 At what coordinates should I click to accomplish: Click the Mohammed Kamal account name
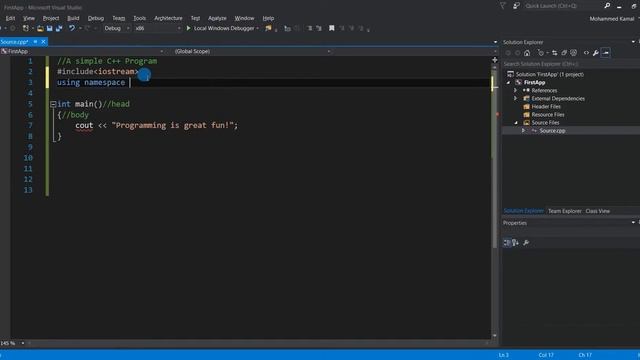tap(611, 19)
